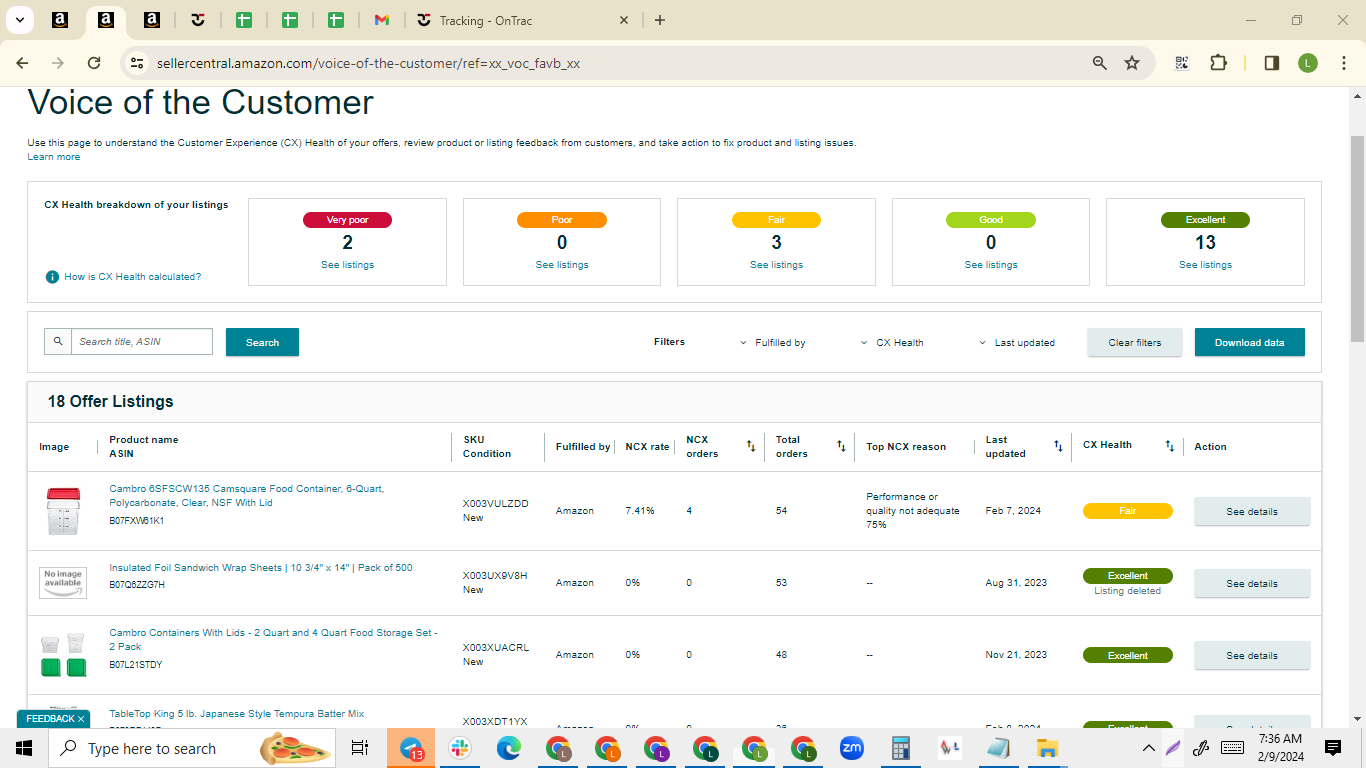Image resolution: width=1366 pixels, height=768 pixels.
Task: Switch to the Gmail tab
Action: pyautogui.click(x=381, y=20)
